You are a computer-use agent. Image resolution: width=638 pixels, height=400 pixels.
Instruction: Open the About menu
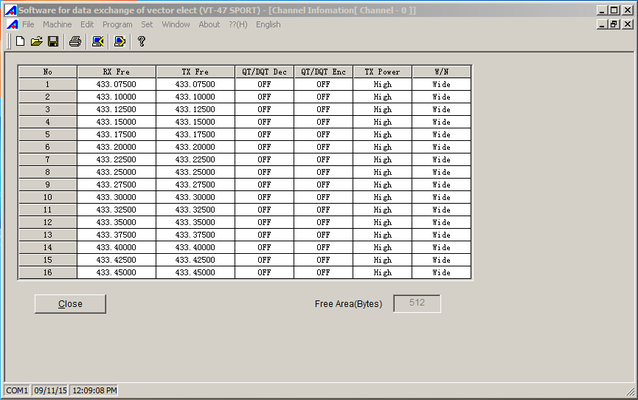coord(209,24)
